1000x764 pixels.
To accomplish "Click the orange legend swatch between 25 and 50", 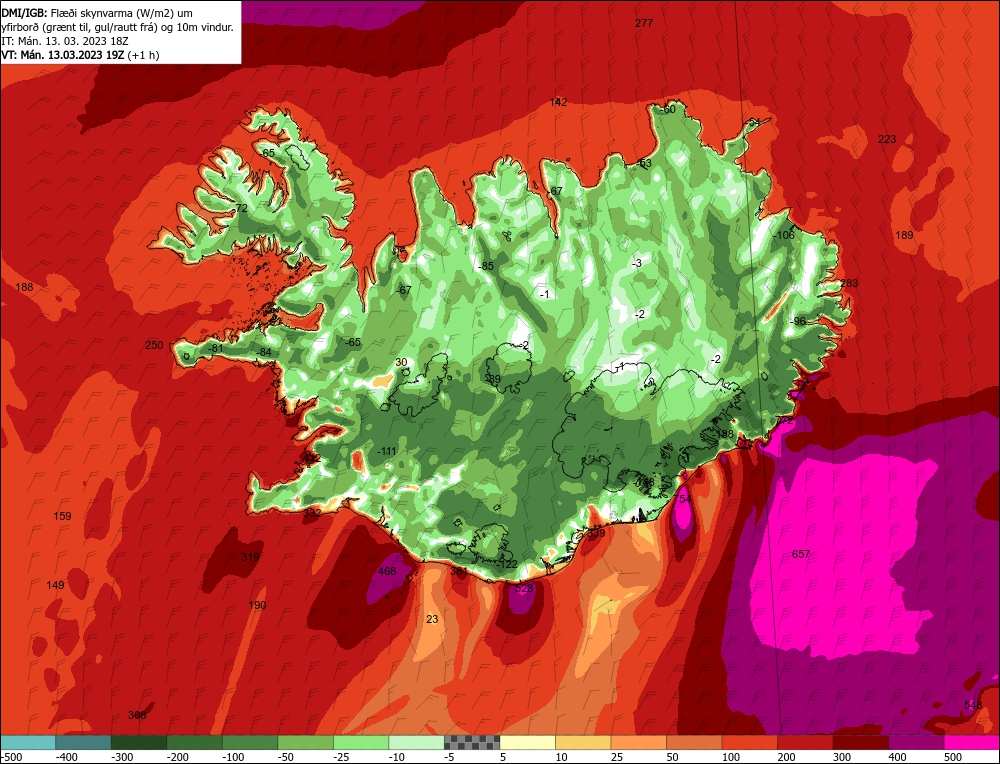I will pyautogui.click(x=638, y=742).
